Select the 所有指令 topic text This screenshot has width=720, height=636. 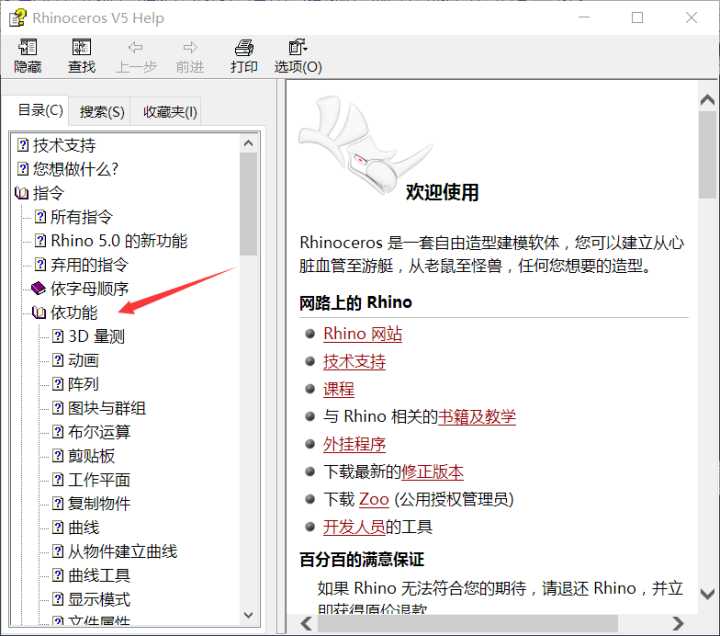point(81,217)
